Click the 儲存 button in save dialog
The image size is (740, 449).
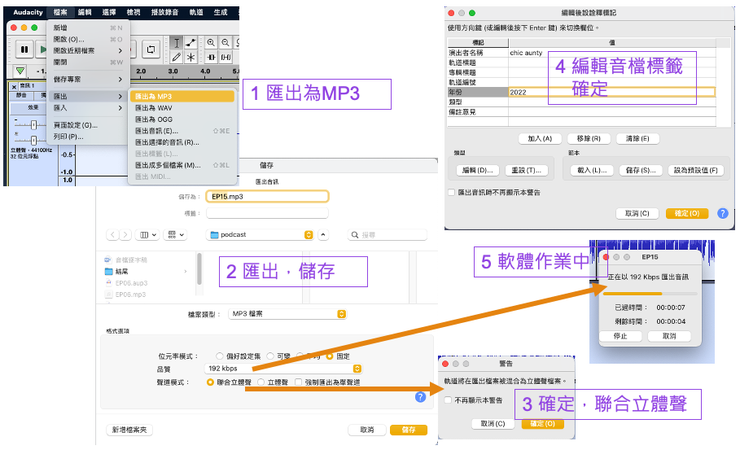click(x=409, y=430)
